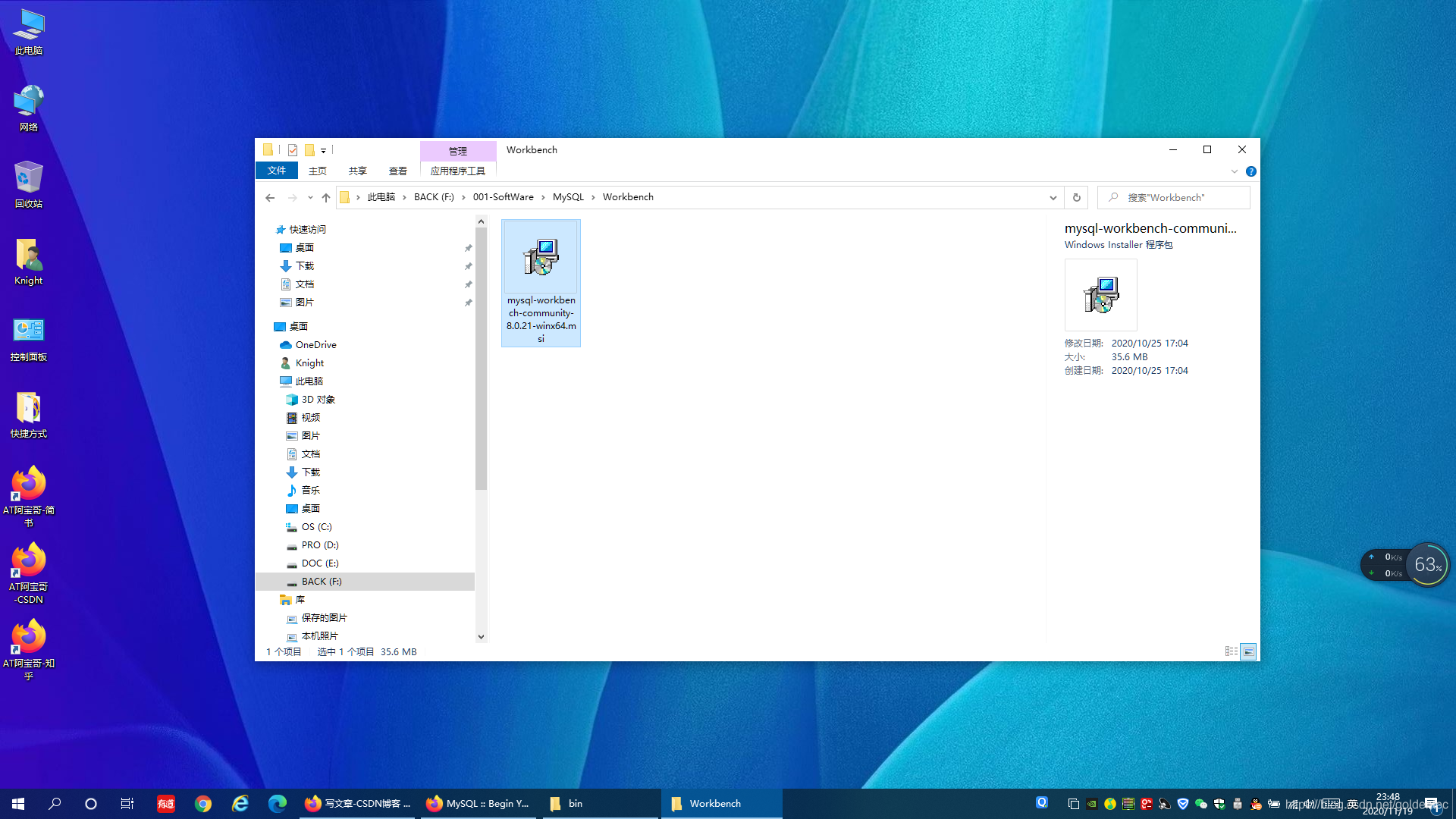The image size is (1456, 819).
Task: Switch to large icons view layout icon
Action: [x=1248, y=651]
